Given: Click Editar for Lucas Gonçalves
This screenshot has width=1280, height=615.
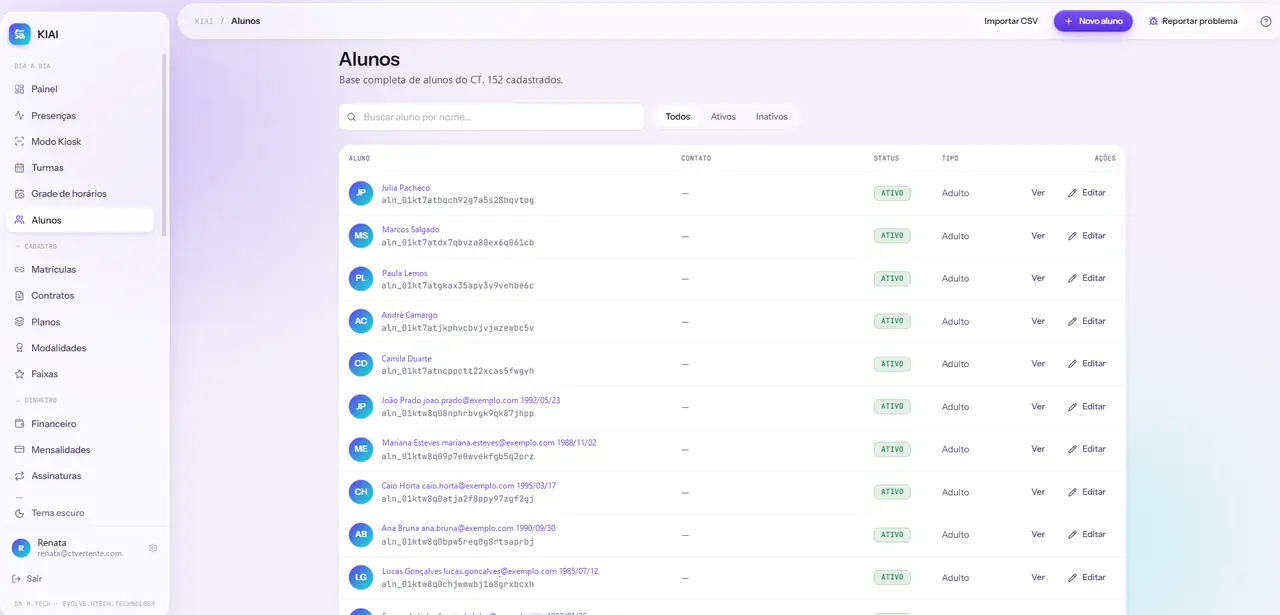Looking at the screenshot, I should click(1087, 578).
